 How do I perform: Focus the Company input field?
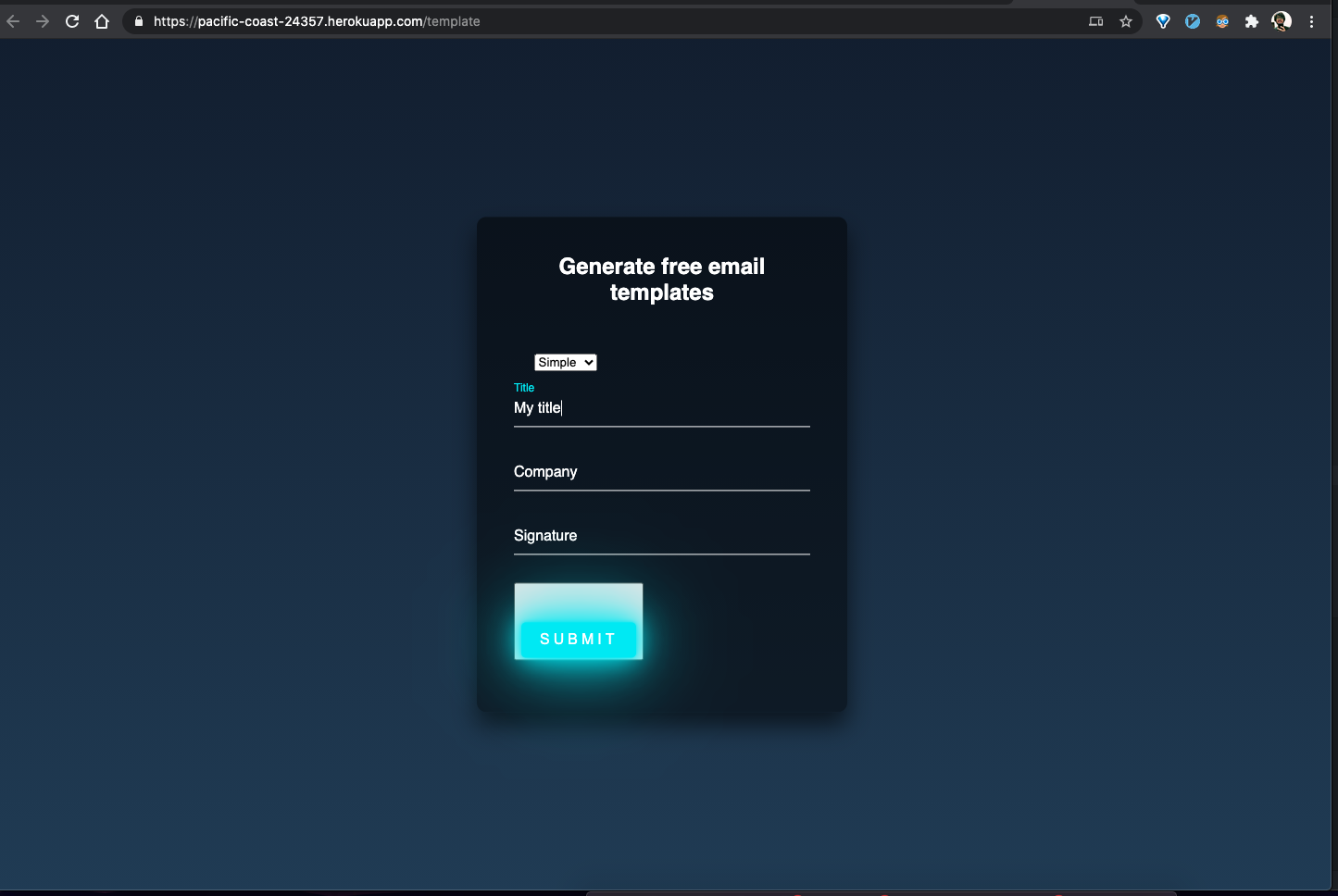point(662,472)
